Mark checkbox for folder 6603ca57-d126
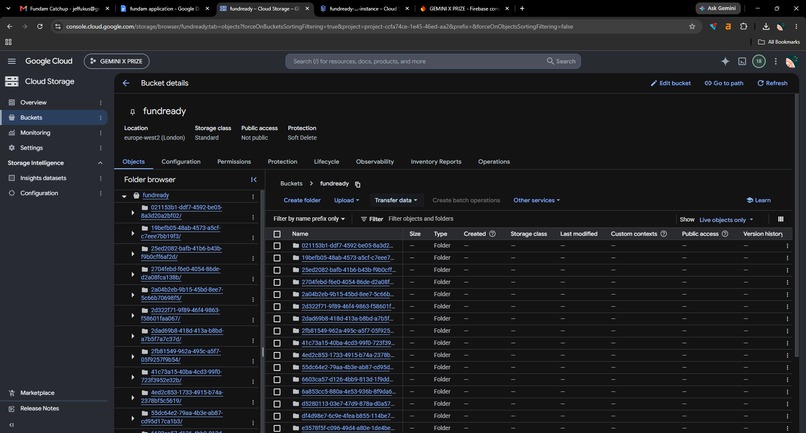Screen dimensions: 806x433 (x=277, y=380)
